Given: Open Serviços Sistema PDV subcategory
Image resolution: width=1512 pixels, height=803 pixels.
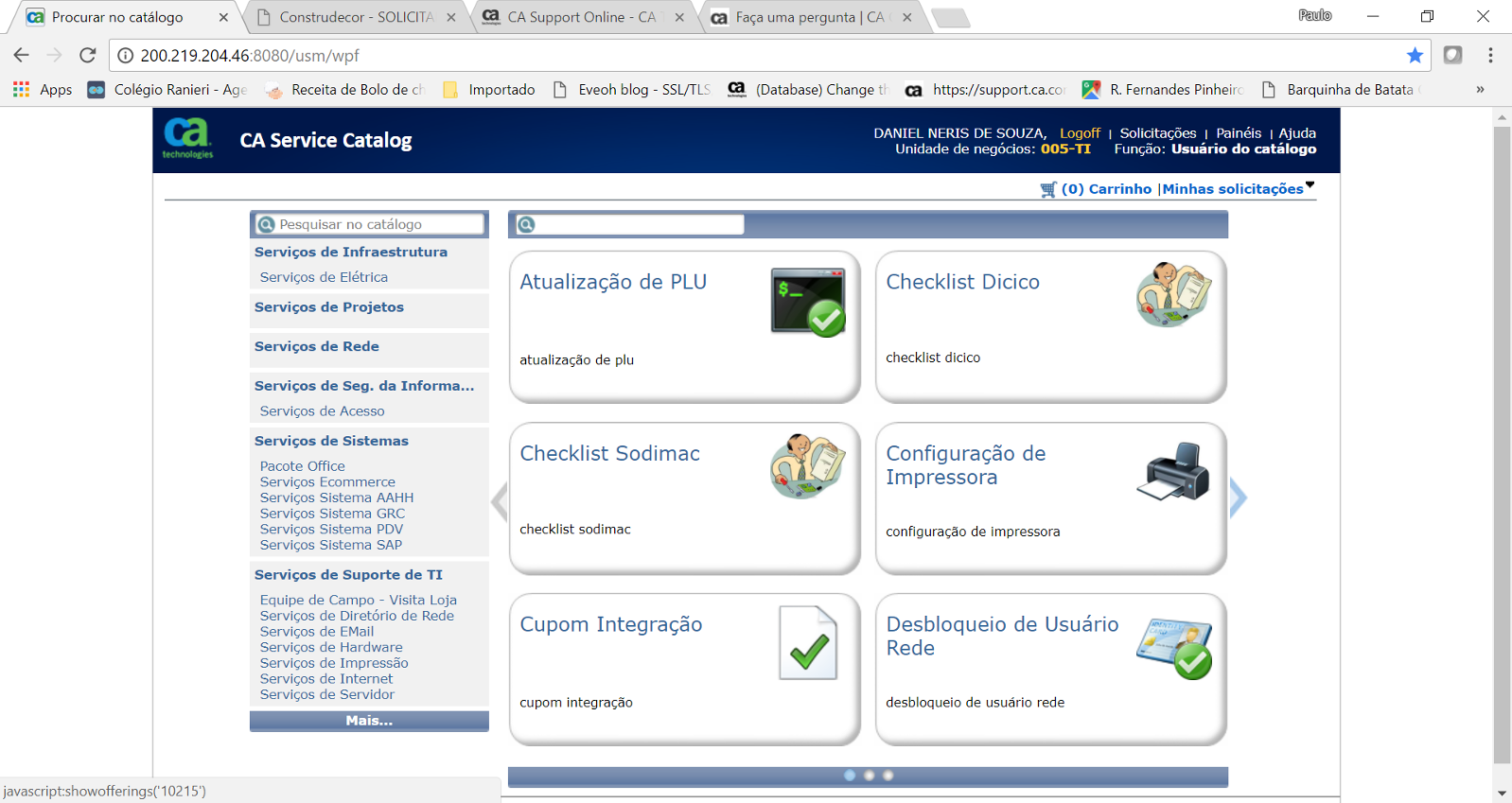Looking at the screenshot, I should [331, 530].
